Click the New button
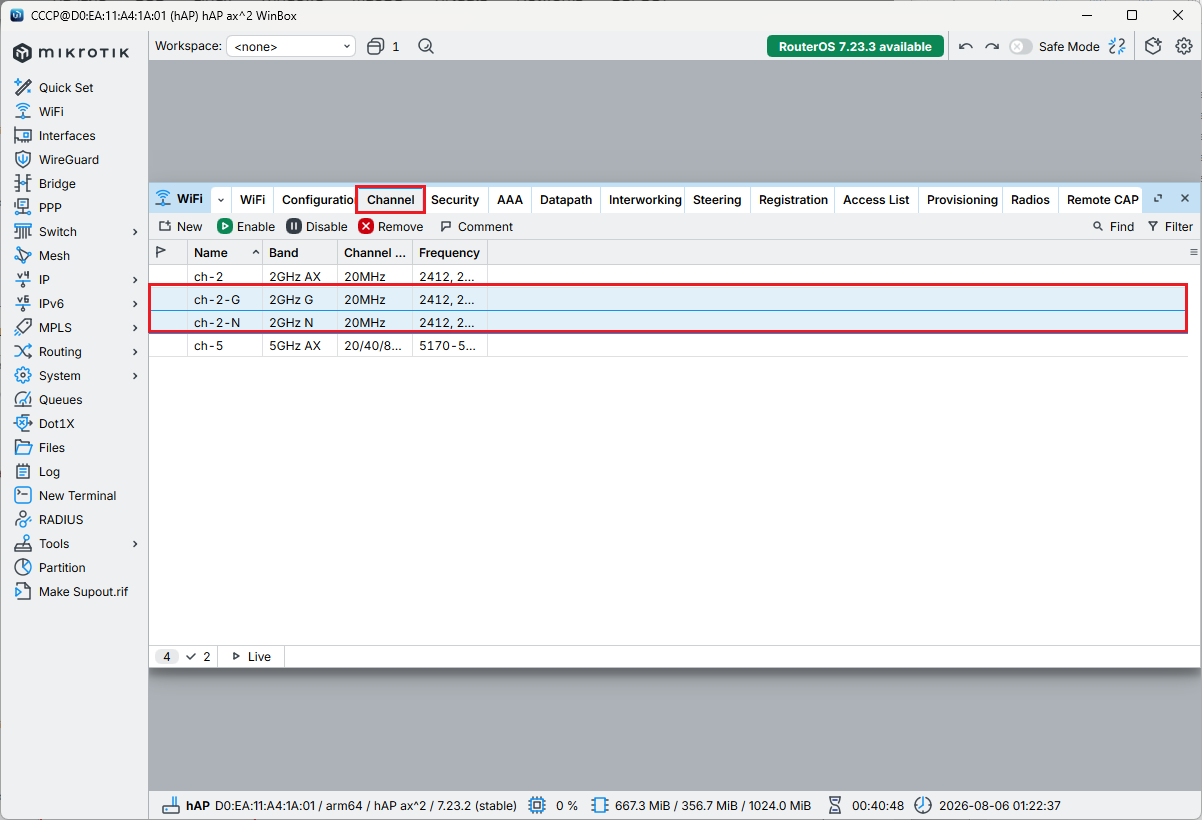 [181, 227]
